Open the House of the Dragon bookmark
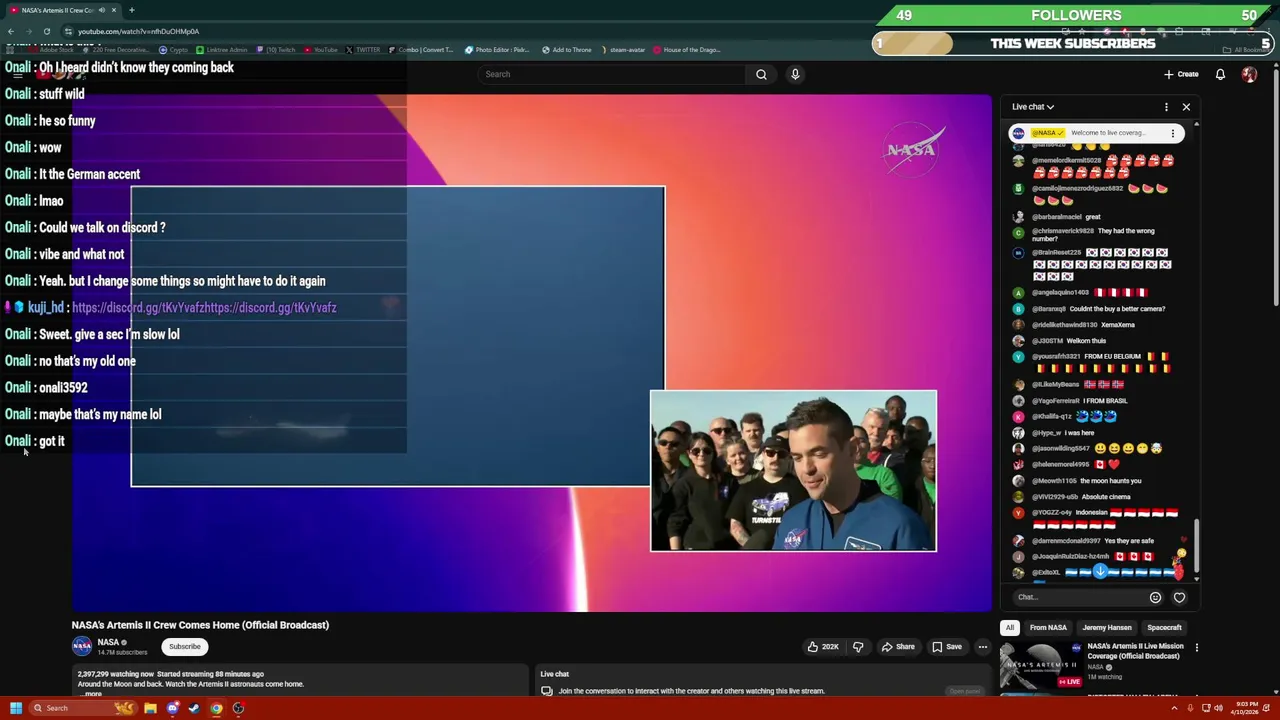The width and height of the screenshot is (1280, 720). (x=686, y=50)
